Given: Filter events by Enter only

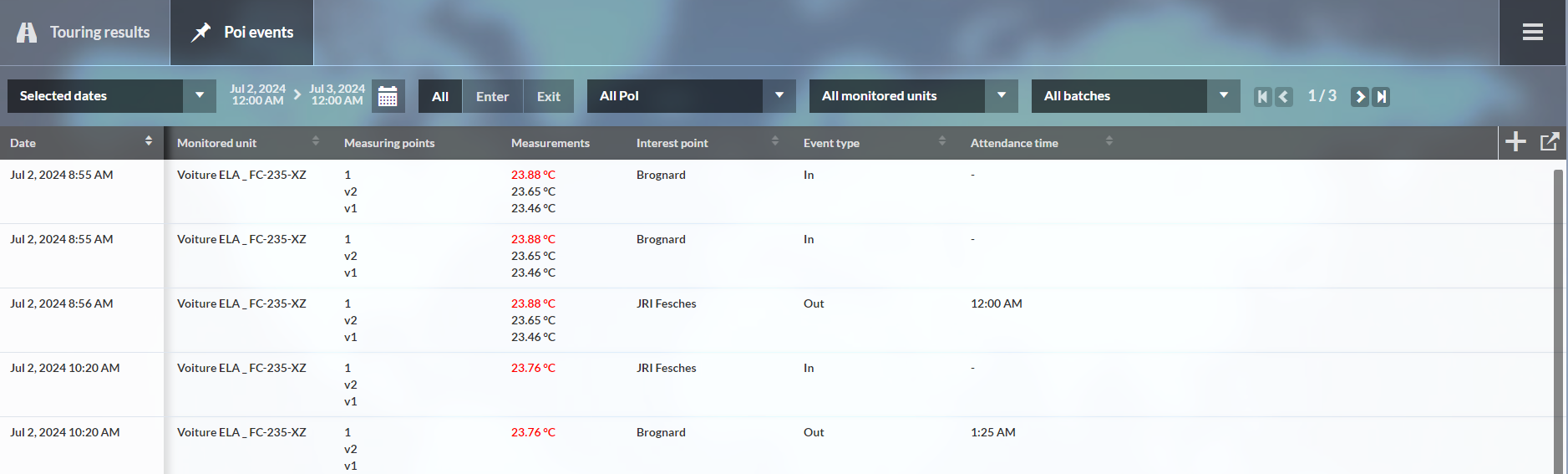Looking at the screenshot, I should pyautogui.click(x=492, y=96).
